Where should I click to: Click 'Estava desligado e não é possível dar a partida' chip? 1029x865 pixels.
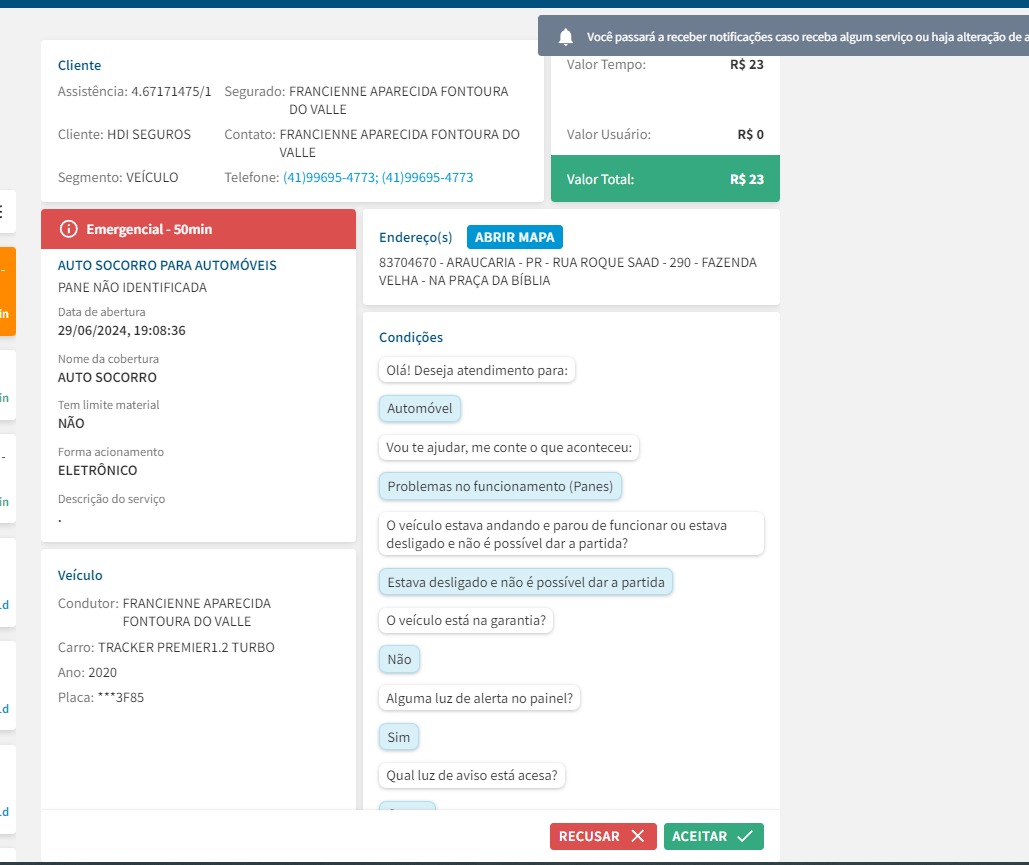pos(526,582)
